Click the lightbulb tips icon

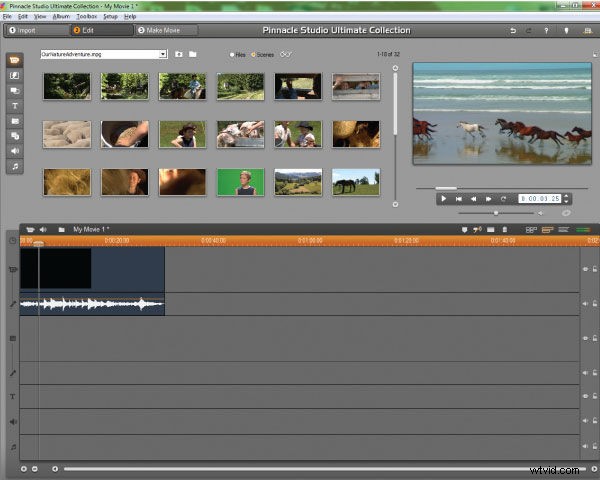click(566, 31)
